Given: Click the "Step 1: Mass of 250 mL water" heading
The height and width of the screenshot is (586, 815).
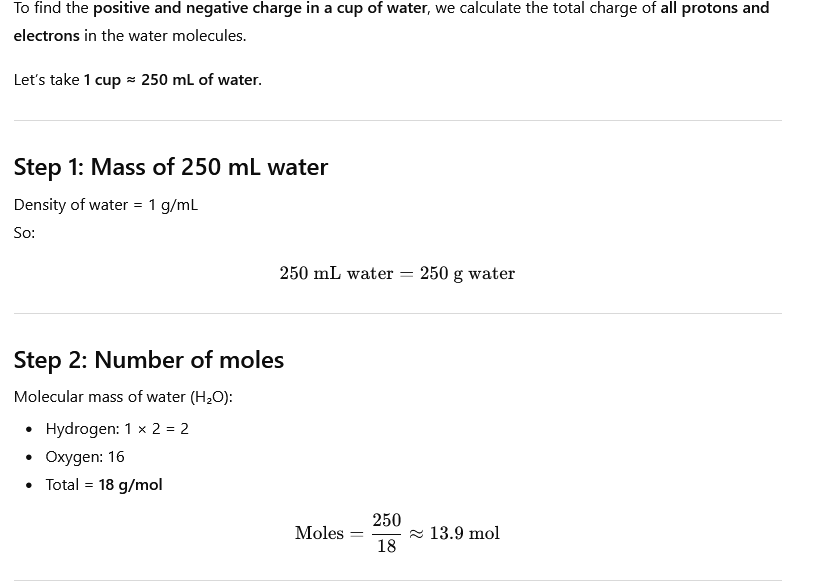Looking at the screenshot, I should [x=170, y=167].
